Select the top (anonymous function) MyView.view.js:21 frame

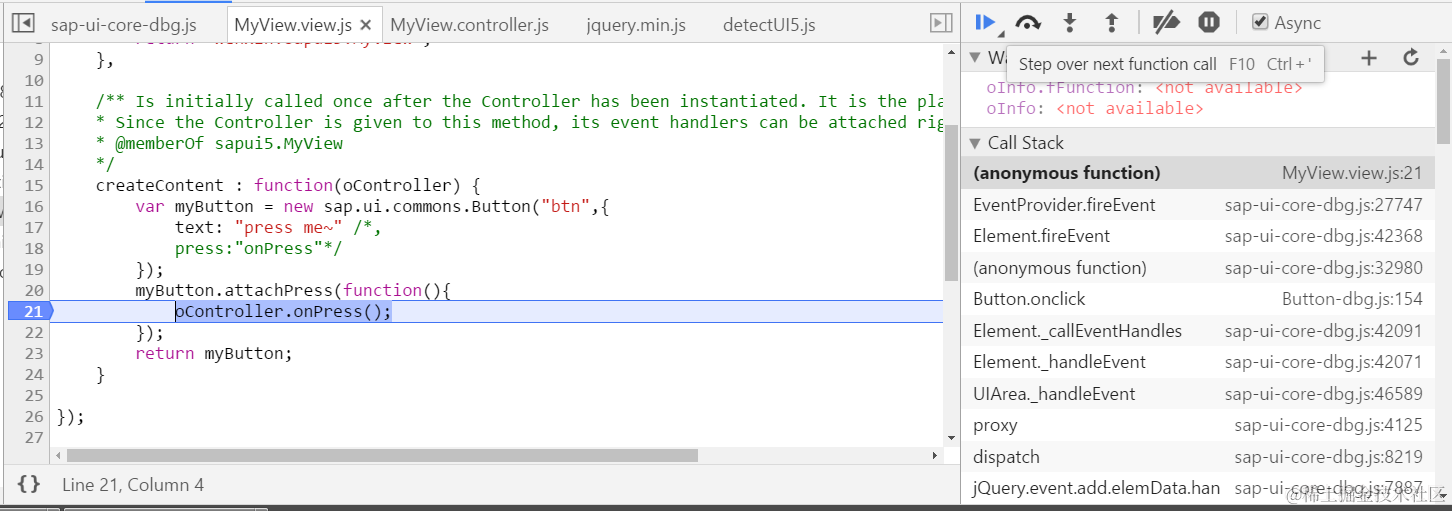pos(1198,173)
